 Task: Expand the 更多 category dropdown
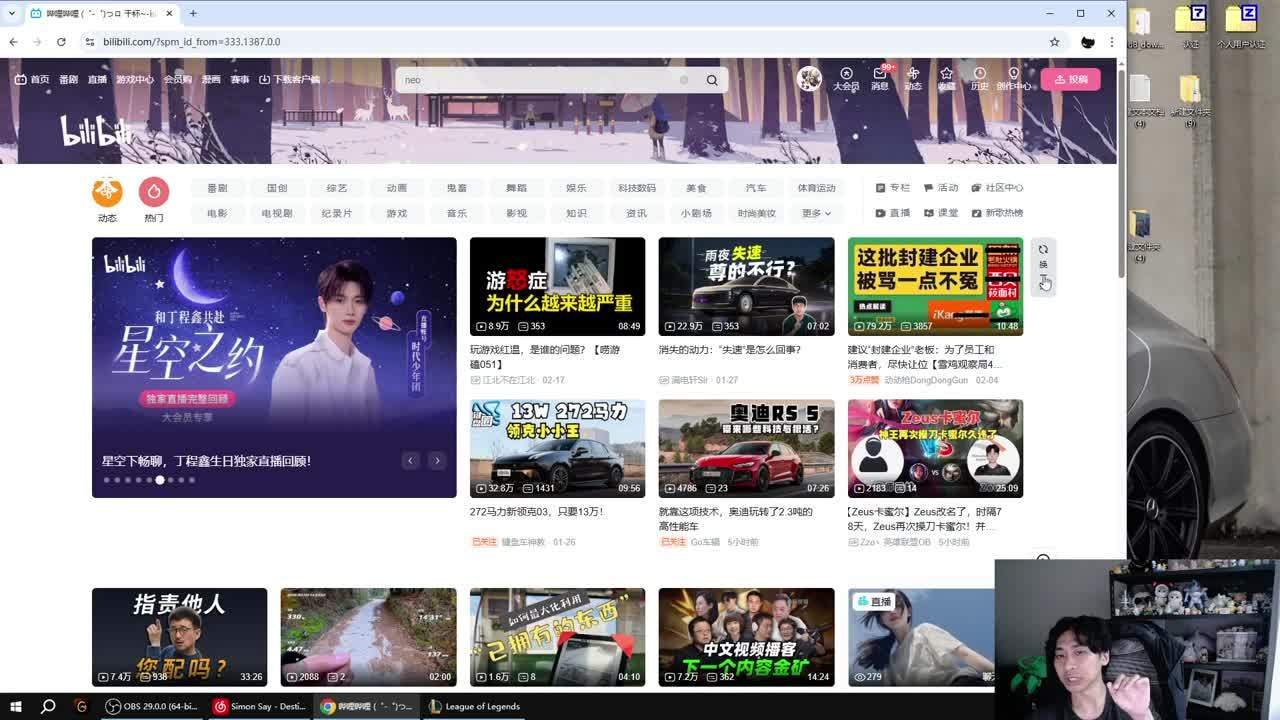click(x=816, y=213)
